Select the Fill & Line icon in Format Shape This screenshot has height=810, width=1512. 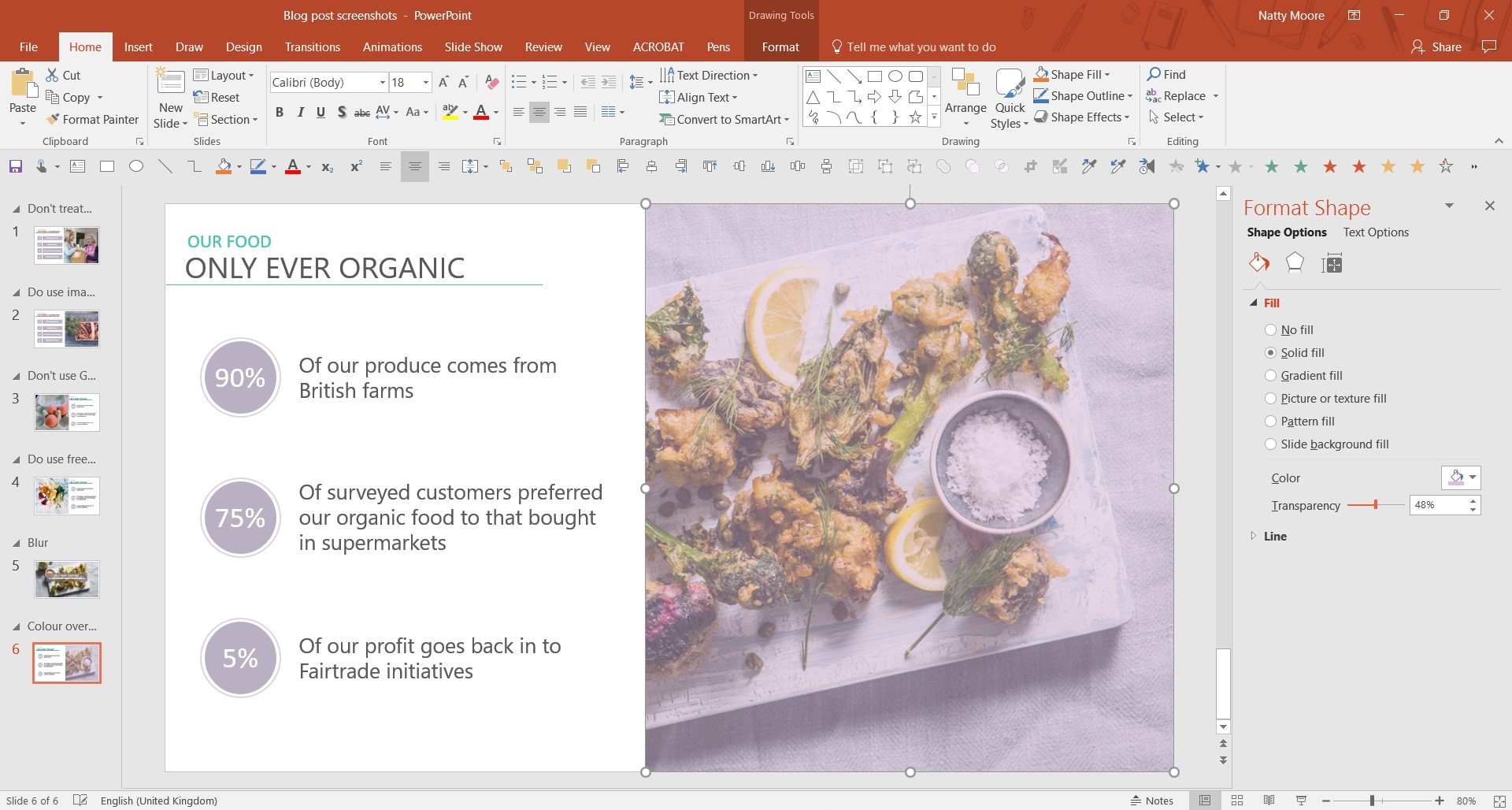(x=1258, y=263)
